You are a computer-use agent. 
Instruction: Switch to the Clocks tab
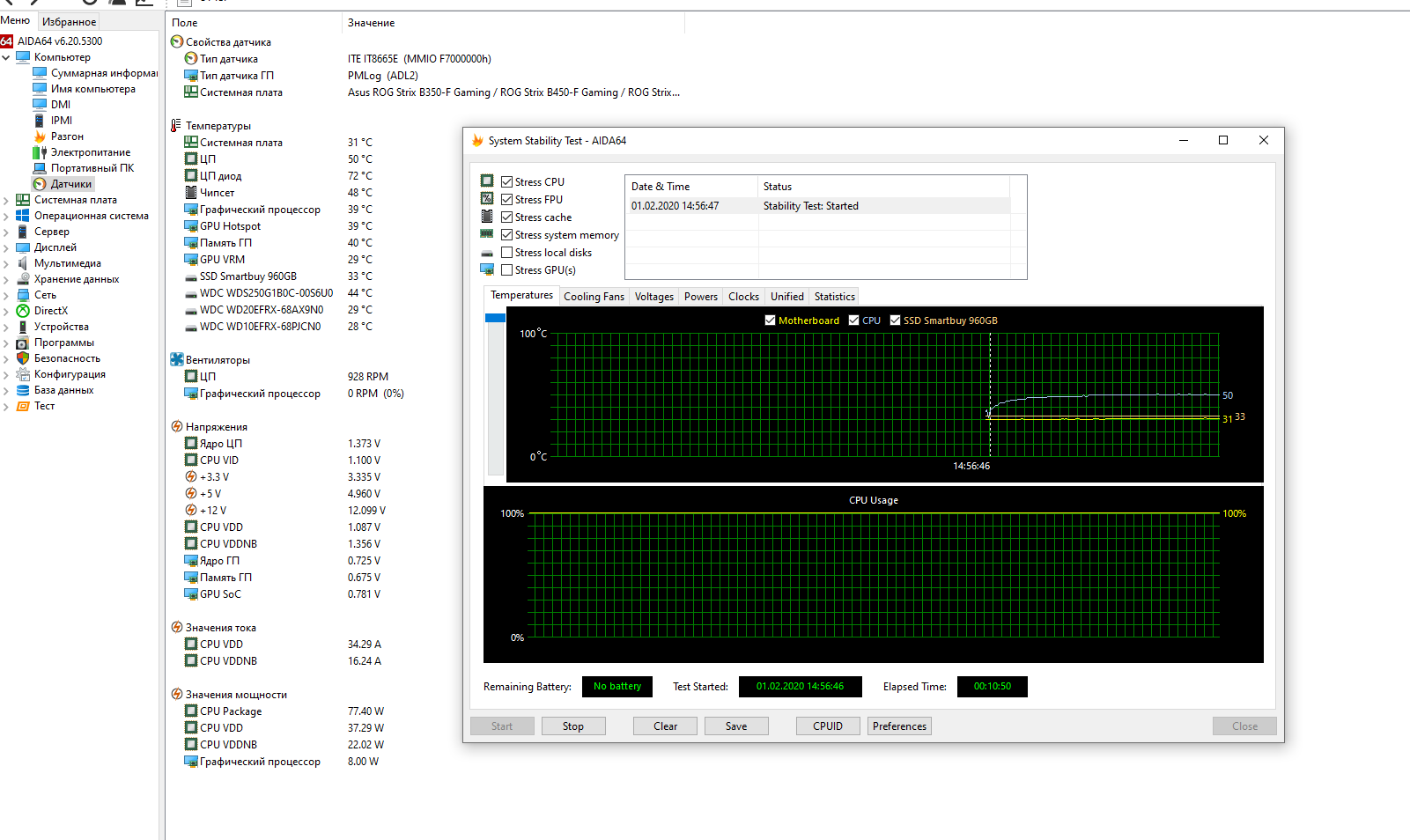[743, 297]
